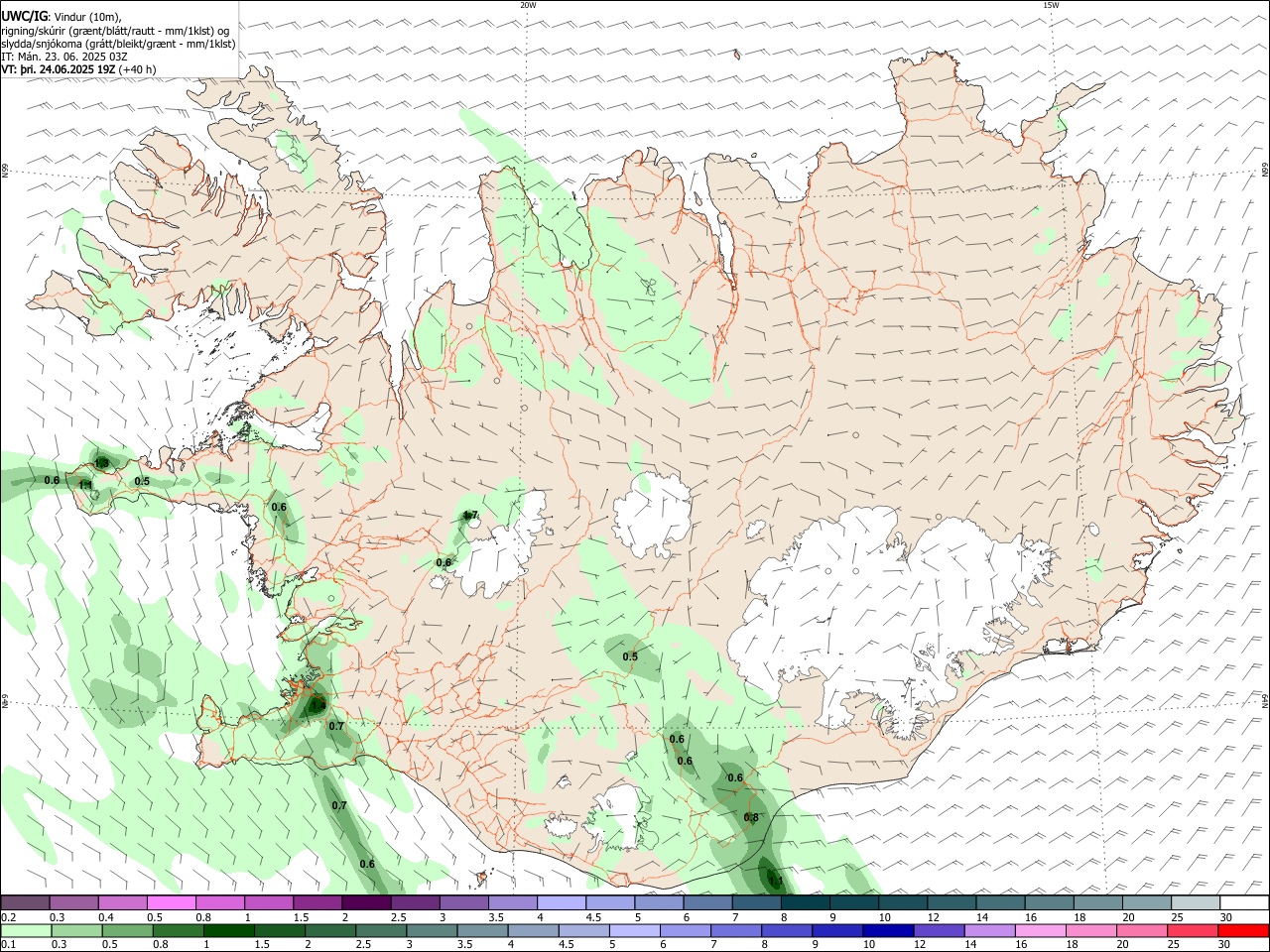Pick the snow swatch between 0.2 and 0.3
Image resolution: width=1270 pixels, height=952 pixels.
click(x=25, y=902)
